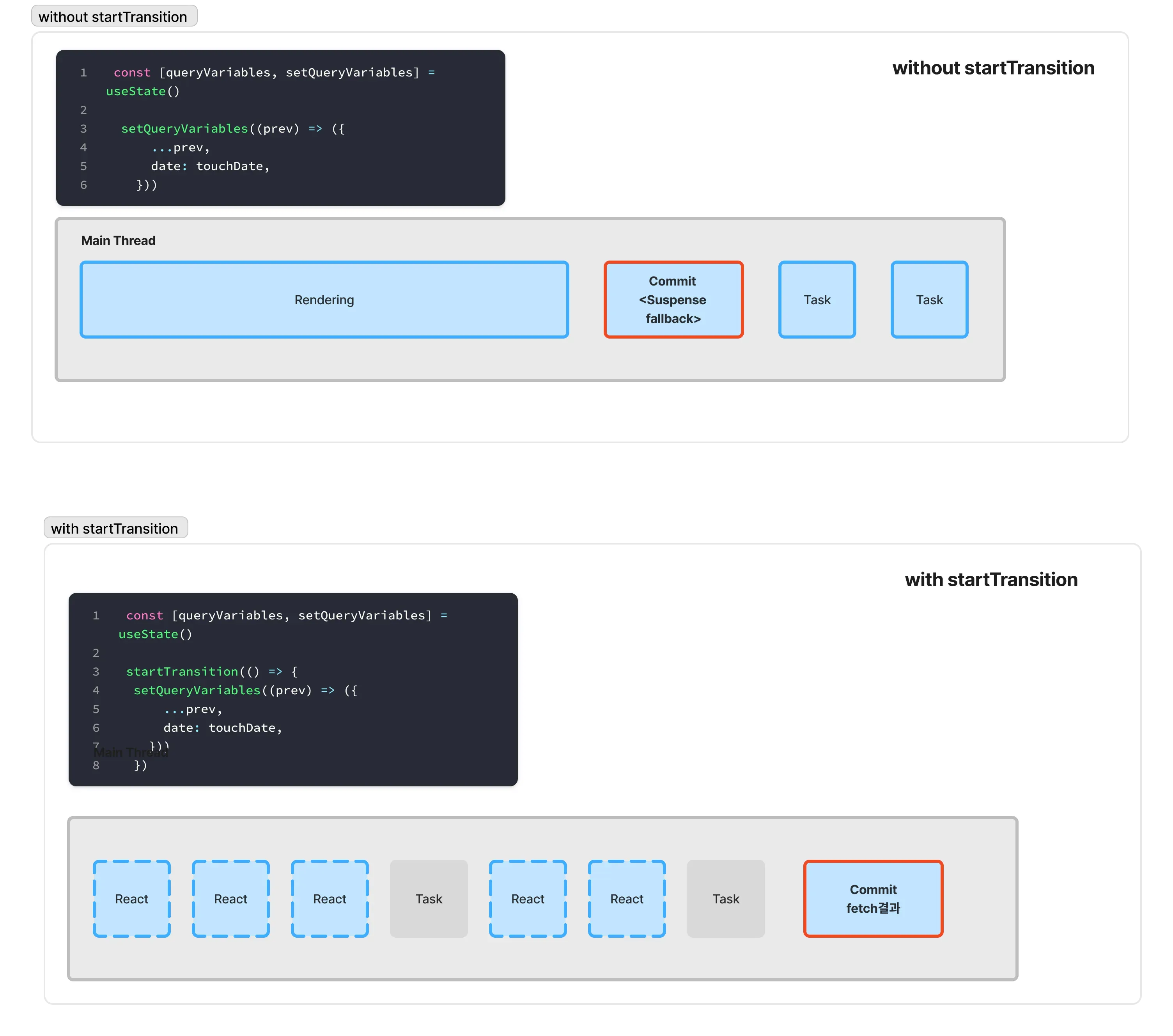Select the first dashed React box
This screenshot has width=1173, height=1036.
[x=131, y=898]
